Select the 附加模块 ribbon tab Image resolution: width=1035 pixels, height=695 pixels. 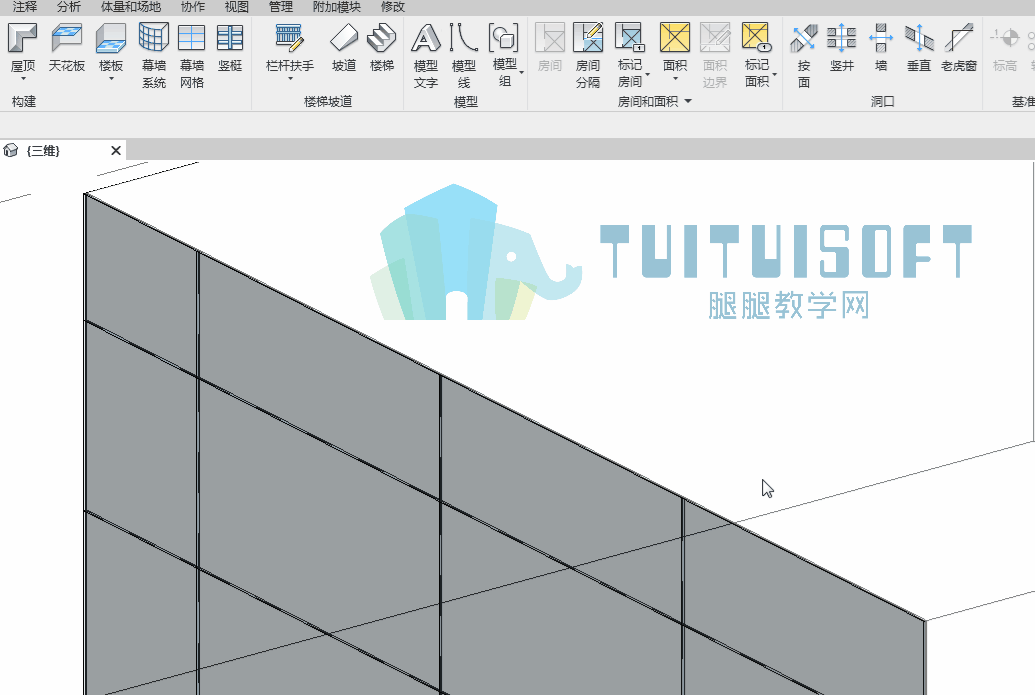(337, 7)
